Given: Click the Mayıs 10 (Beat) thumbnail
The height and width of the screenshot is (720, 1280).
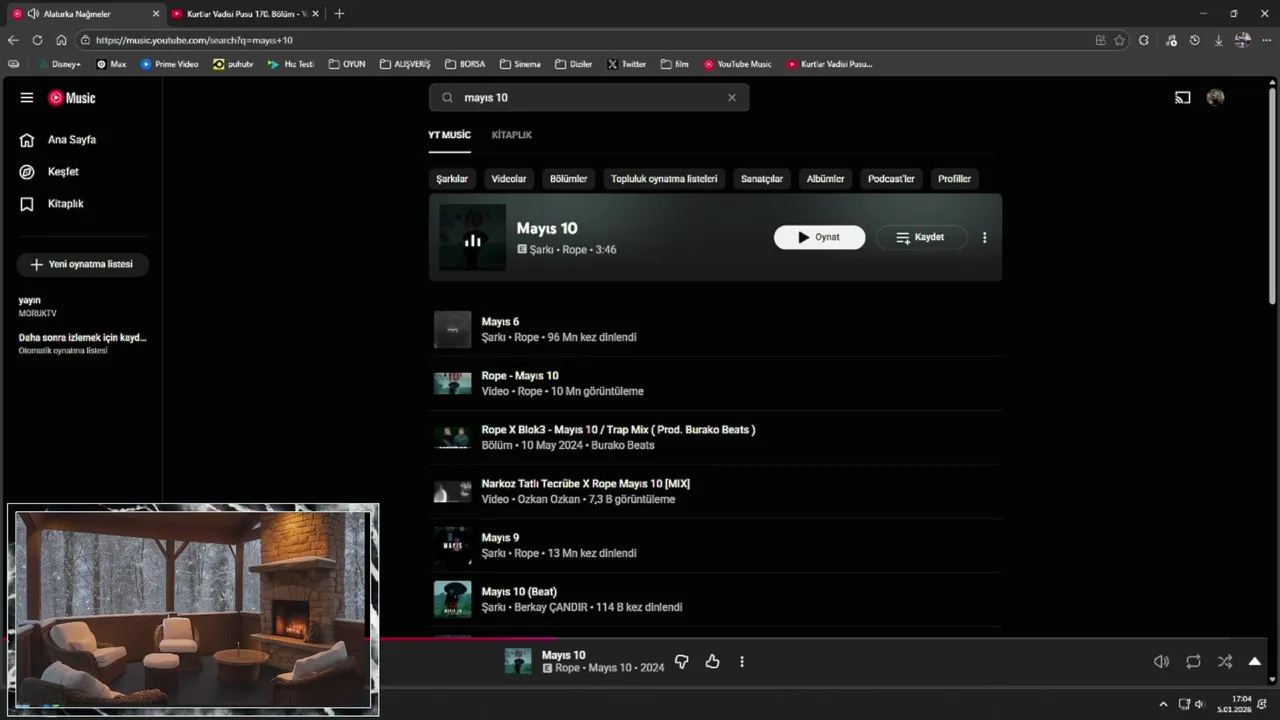Looking at the screenshot, I should pos(452,599).
